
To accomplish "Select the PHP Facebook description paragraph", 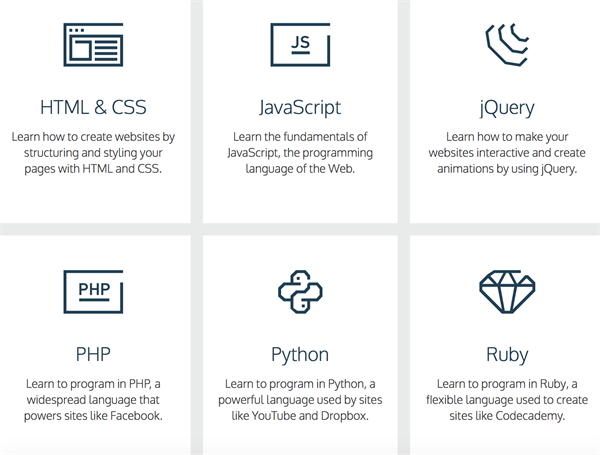I will click(93, 400).
